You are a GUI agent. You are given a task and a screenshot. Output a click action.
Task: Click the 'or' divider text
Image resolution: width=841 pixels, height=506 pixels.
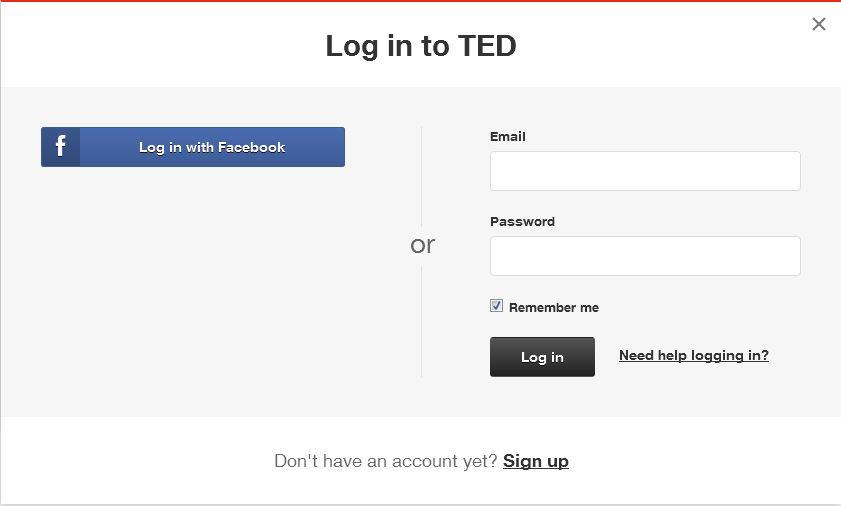pyautogui.click(x=422, y=245)
